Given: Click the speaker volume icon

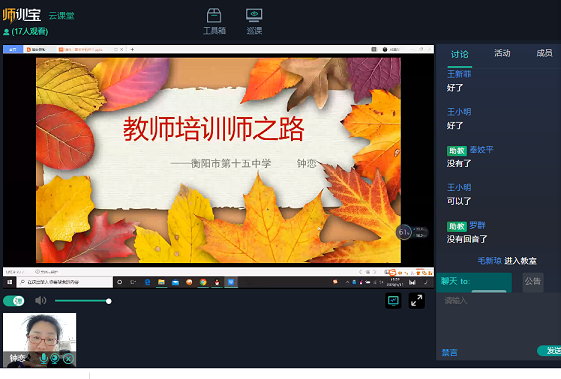Looking at the screenshot, I should point(41,301).
